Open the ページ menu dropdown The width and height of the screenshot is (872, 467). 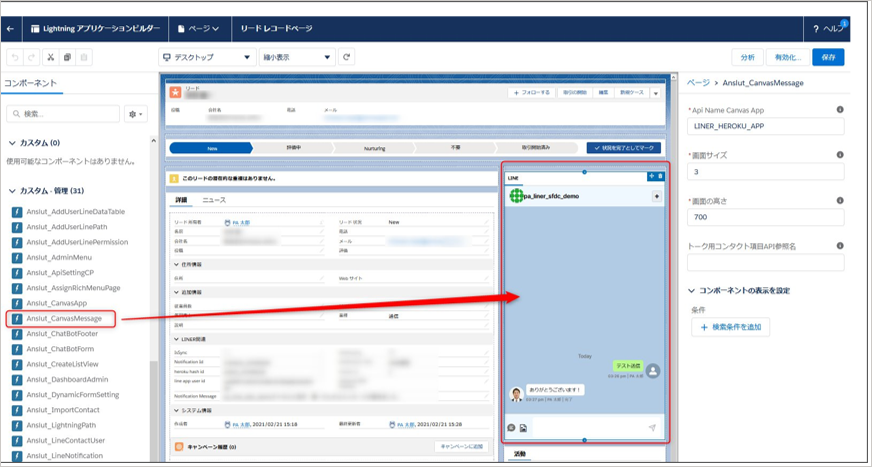click(199, 28)
